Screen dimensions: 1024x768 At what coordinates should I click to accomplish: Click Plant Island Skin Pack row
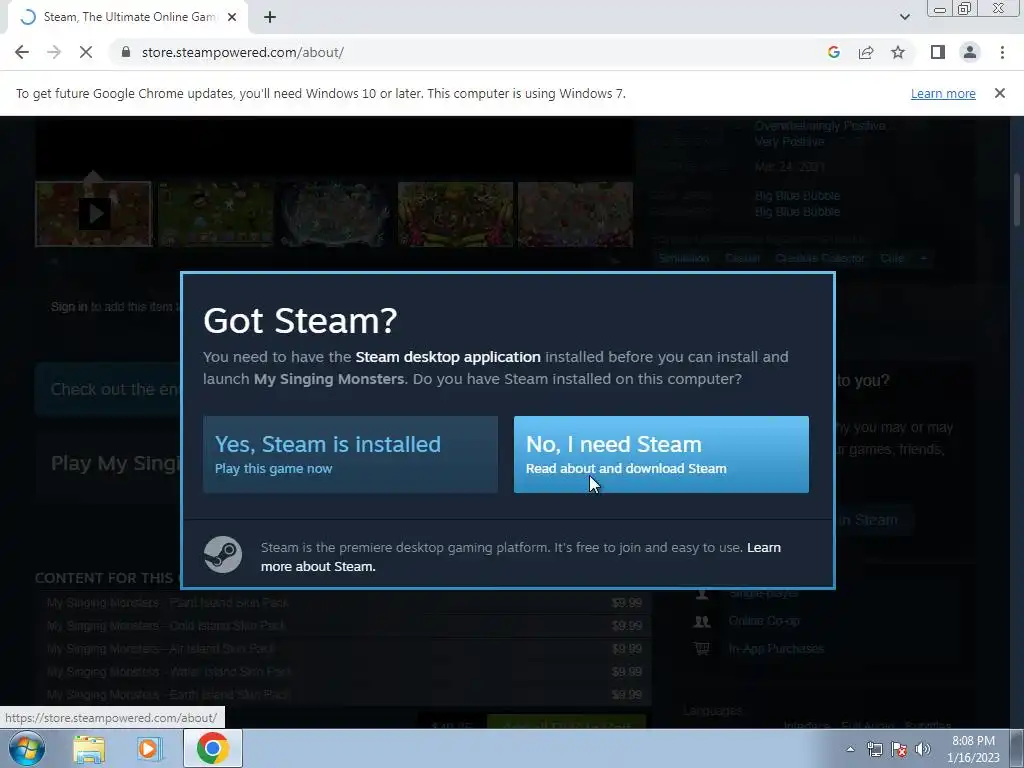coord(344,603)
